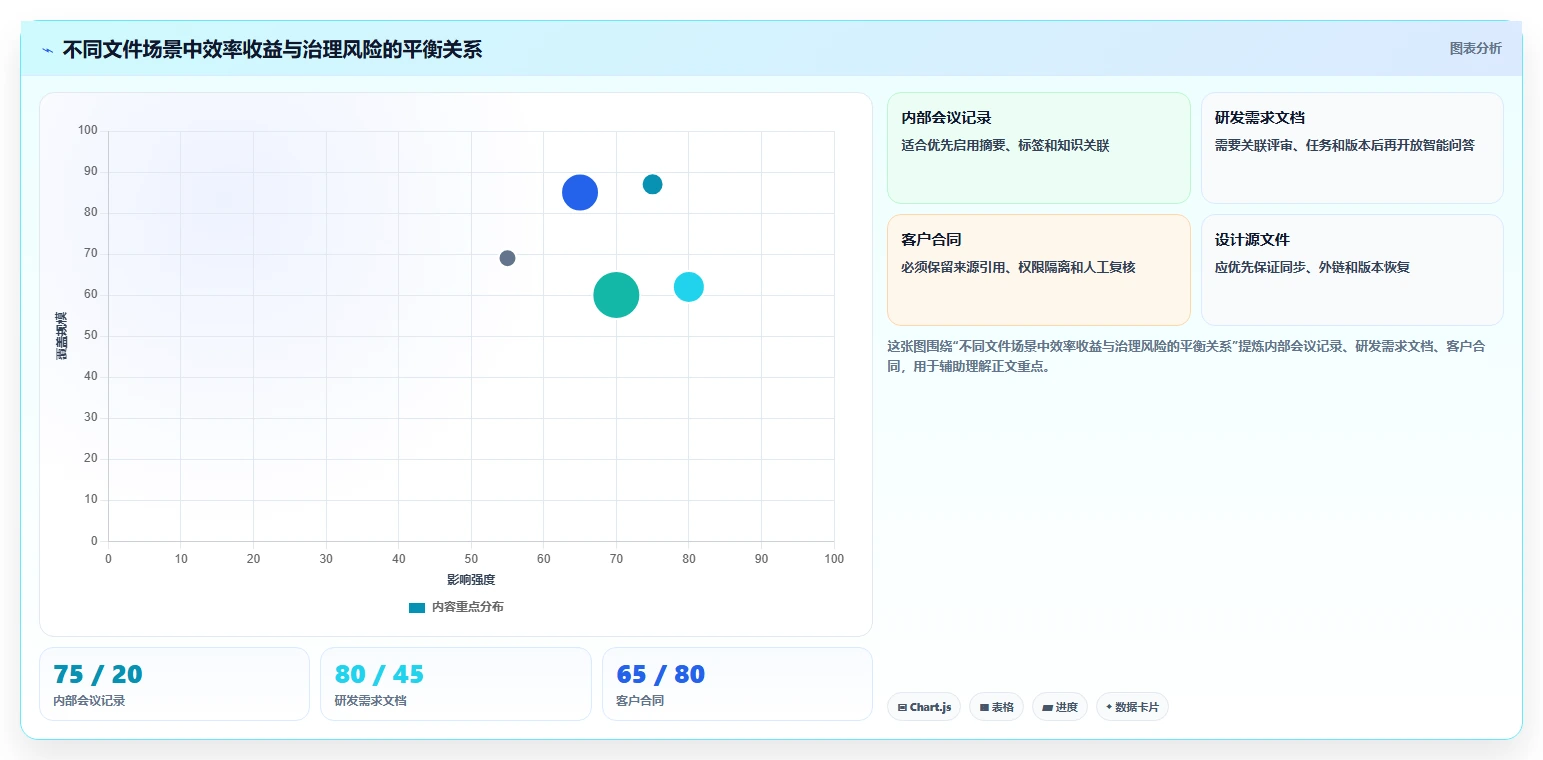Open the 75 / 20 stat card

coord(174,684)
